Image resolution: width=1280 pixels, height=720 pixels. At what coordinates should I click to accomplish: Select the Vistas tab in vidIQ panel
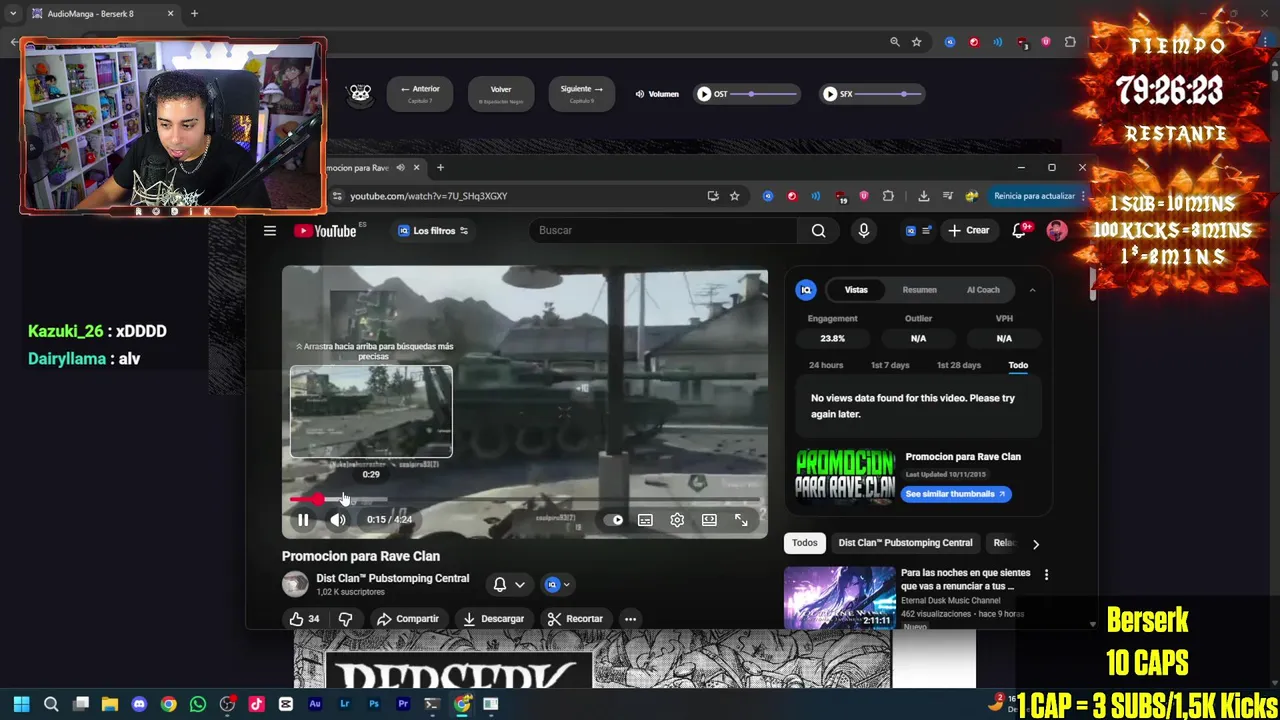pos(856,290)
